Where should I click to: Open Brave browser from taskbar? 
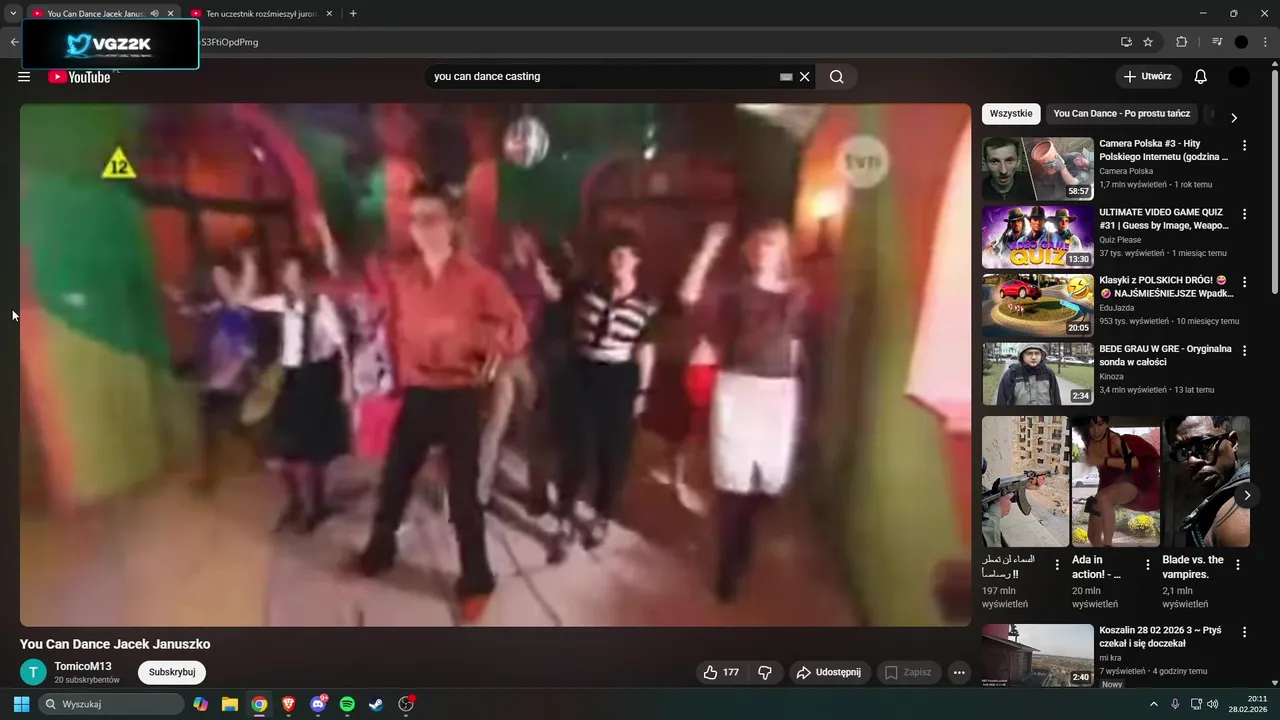(x=289, y=704)
